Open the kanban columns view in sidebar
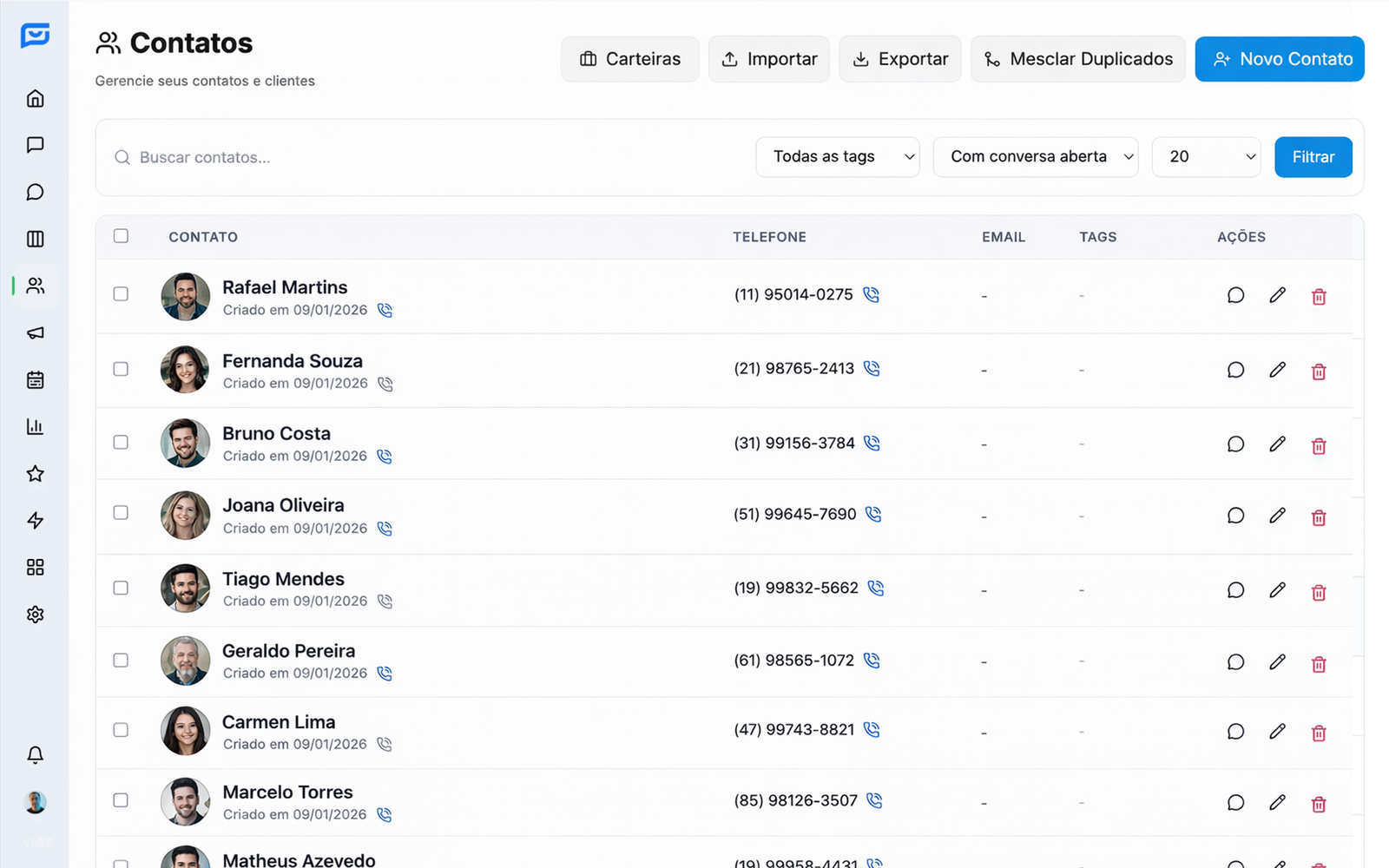Image resolution: width=1389 pixels, height=868 pixels. tap(35, 239)
